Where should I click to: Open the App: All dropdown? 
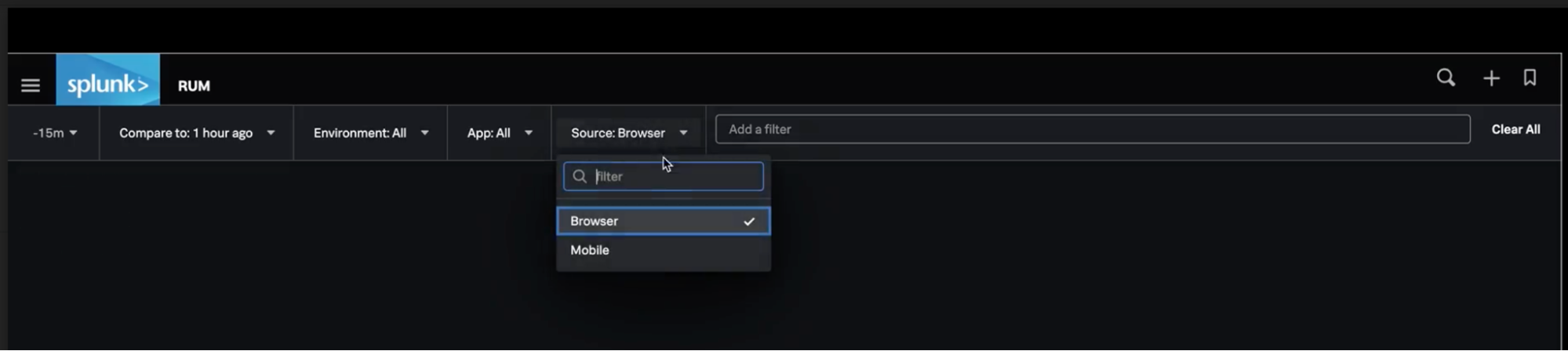(500, 133)
